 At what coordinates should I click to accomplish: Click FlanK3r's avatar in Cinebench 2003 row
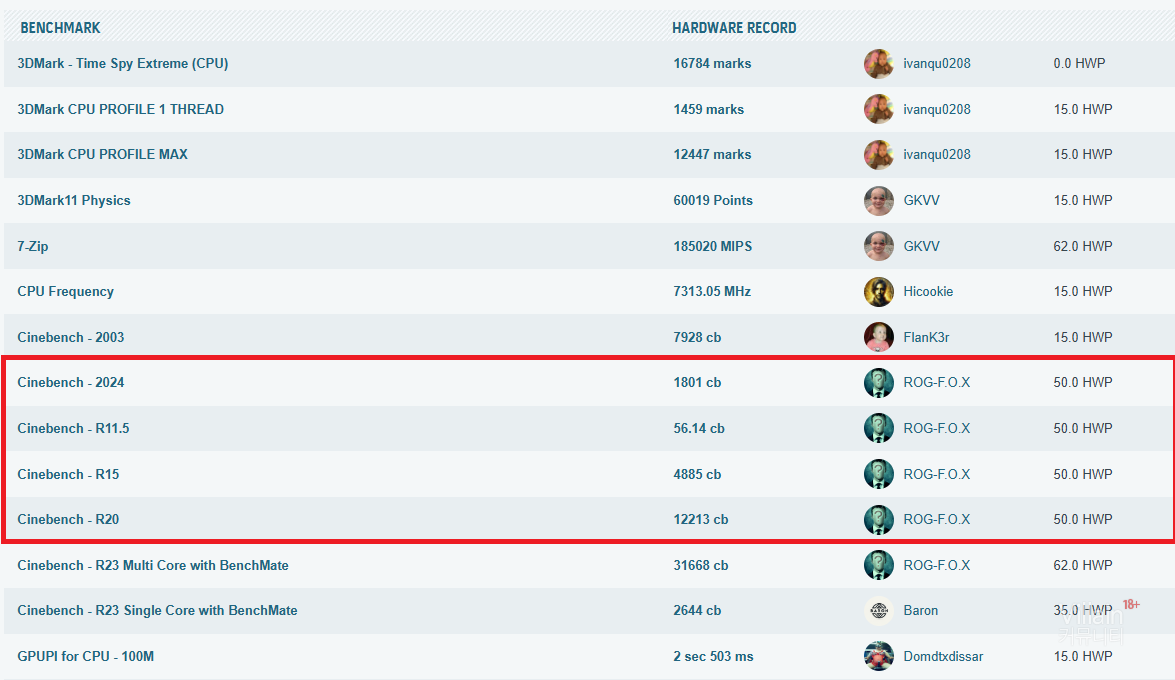878,337
